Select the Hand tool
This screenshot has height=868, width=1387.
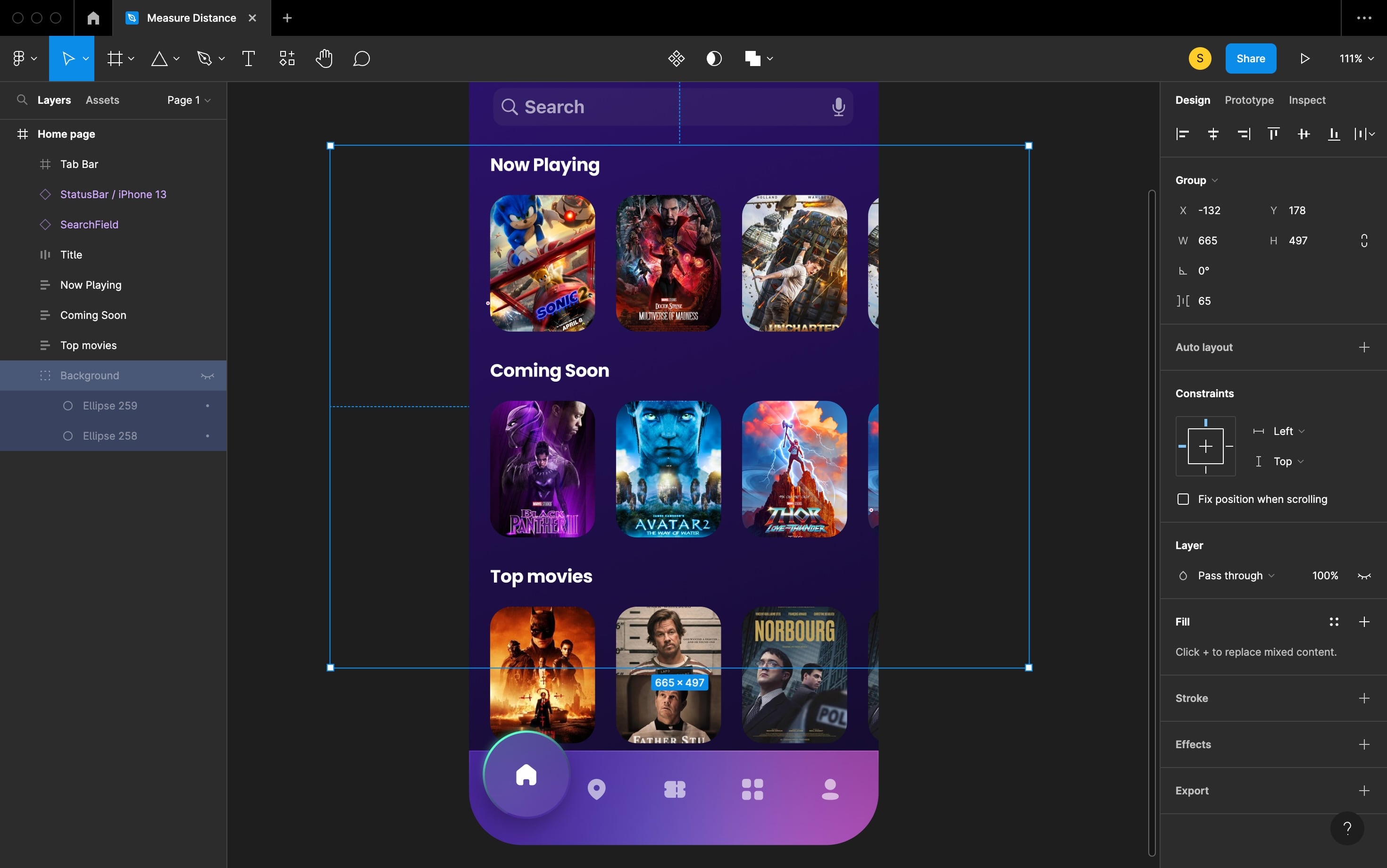324,58
